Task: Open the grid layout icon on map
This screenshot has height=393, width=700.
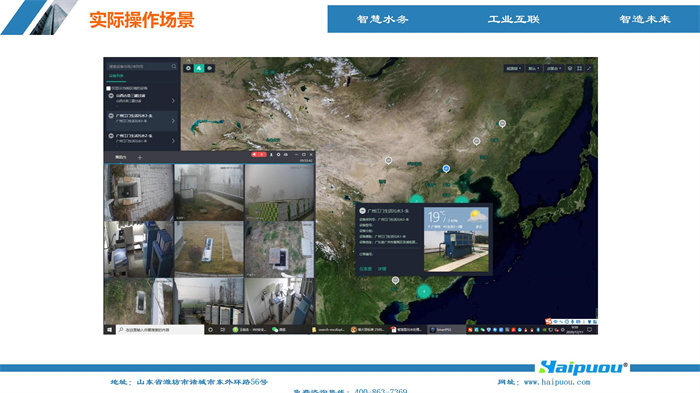Action: (x=579, y=68)
